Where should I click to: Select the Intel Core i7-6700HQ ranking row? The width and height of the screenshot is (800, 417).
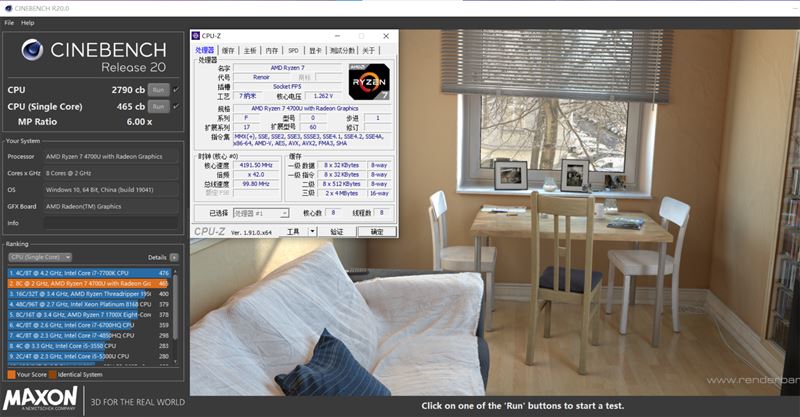tap(89, 325)
